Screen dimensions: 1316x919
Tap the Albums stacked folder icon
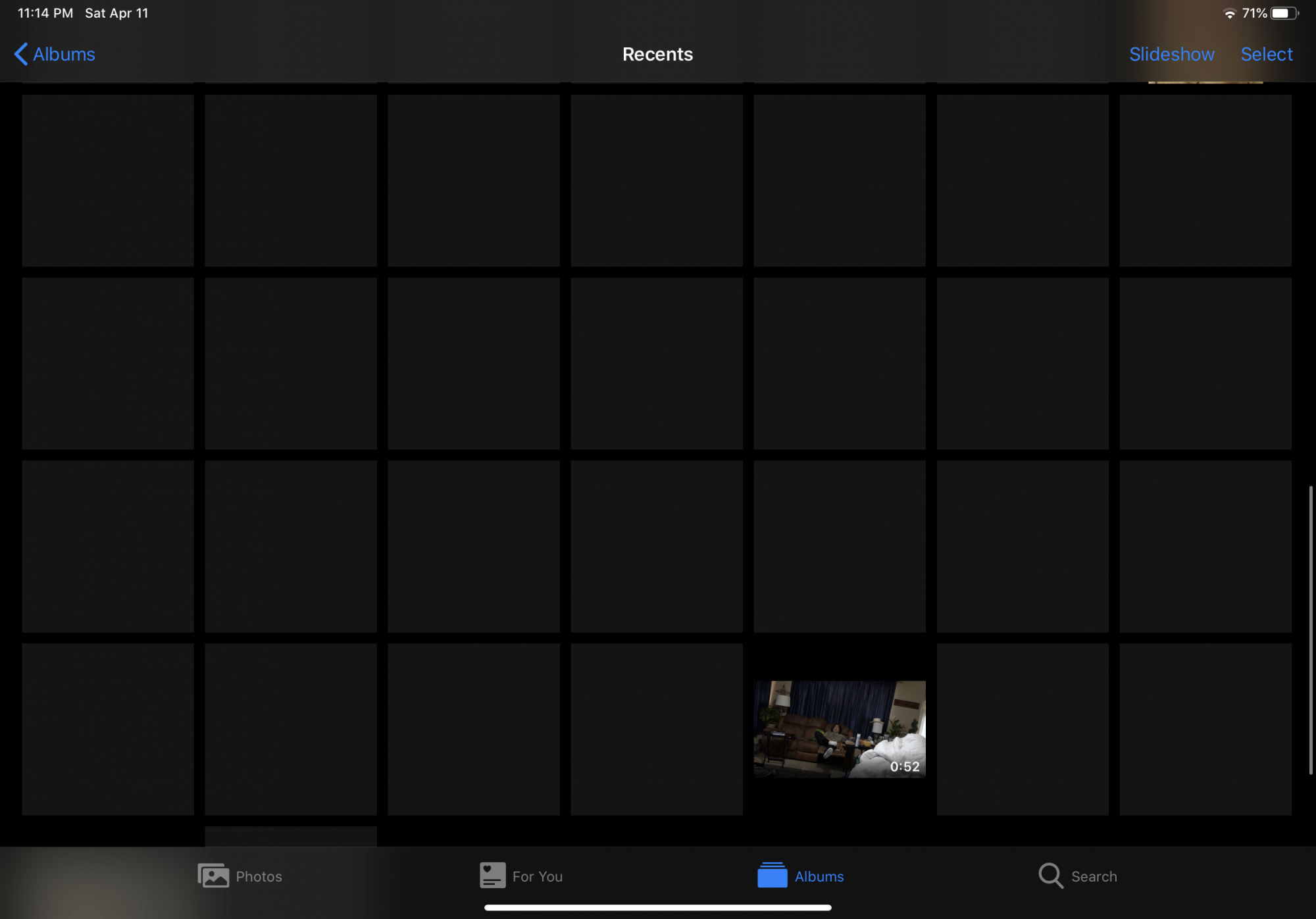772,876
